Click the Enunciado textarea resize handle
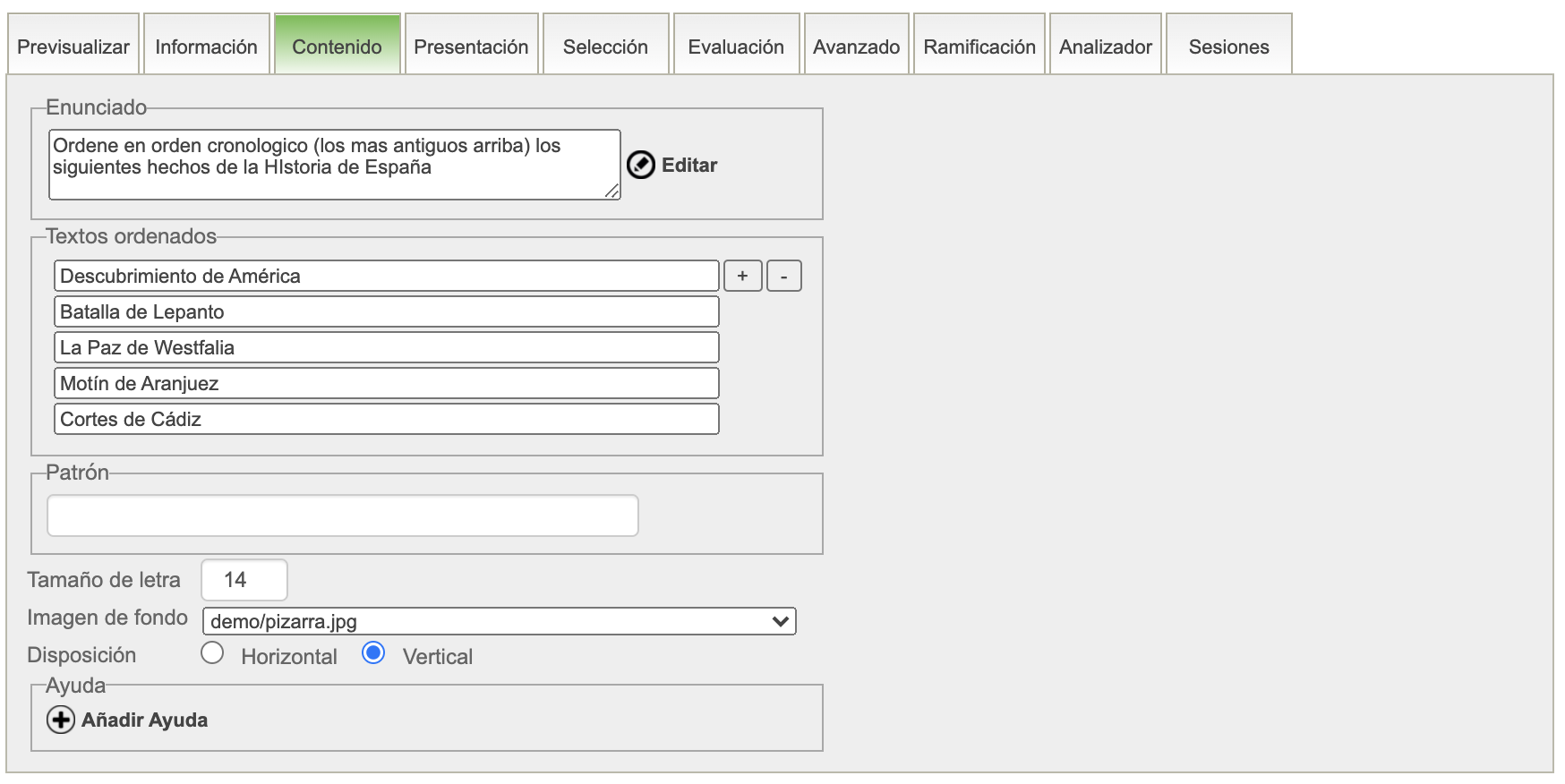The image size is (1565, 784). pos(612,191)
